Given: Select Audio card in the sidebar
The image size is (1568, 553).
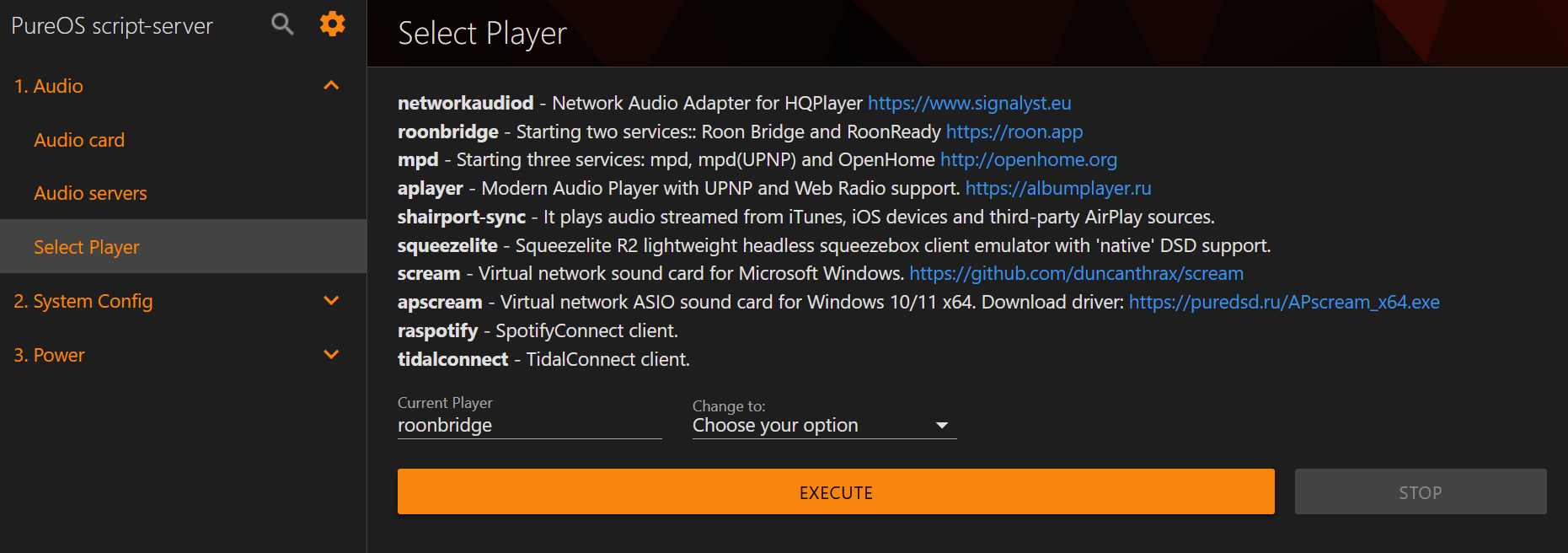Looking at the screenshot, I should pyautogui.click(x=79, y=140).
